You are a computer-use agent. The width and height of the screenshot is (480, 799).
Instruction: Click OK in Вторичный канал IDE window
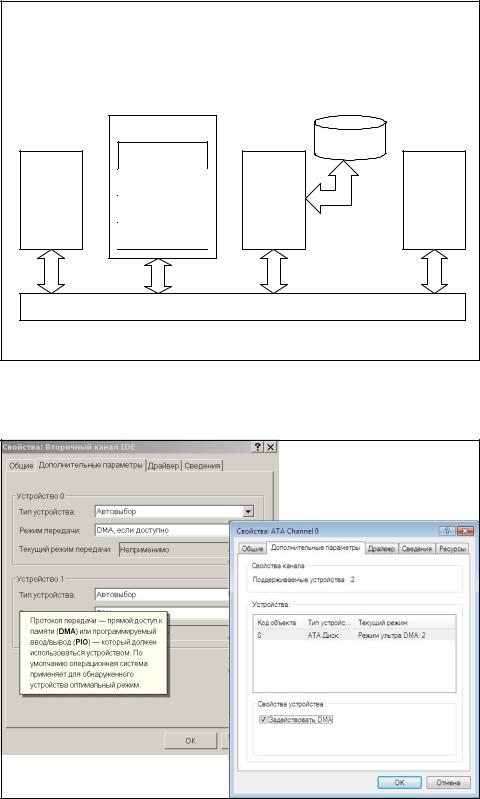click(x=190, y=741)
